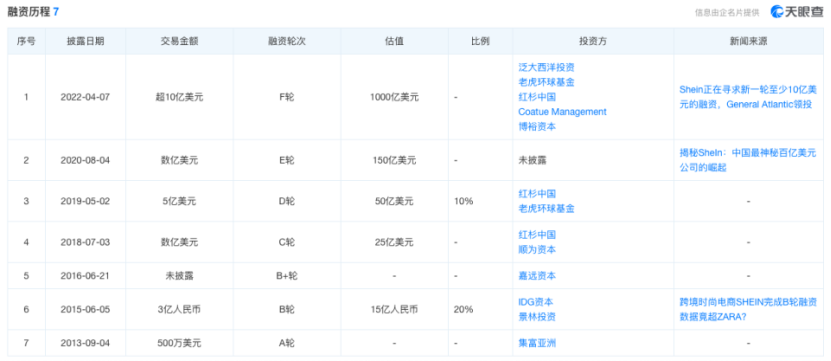Viewport: 831px width, 361px height.
Task: Click the 披露日期 column header
Action: pyautogui.click(x=85, y=41)
